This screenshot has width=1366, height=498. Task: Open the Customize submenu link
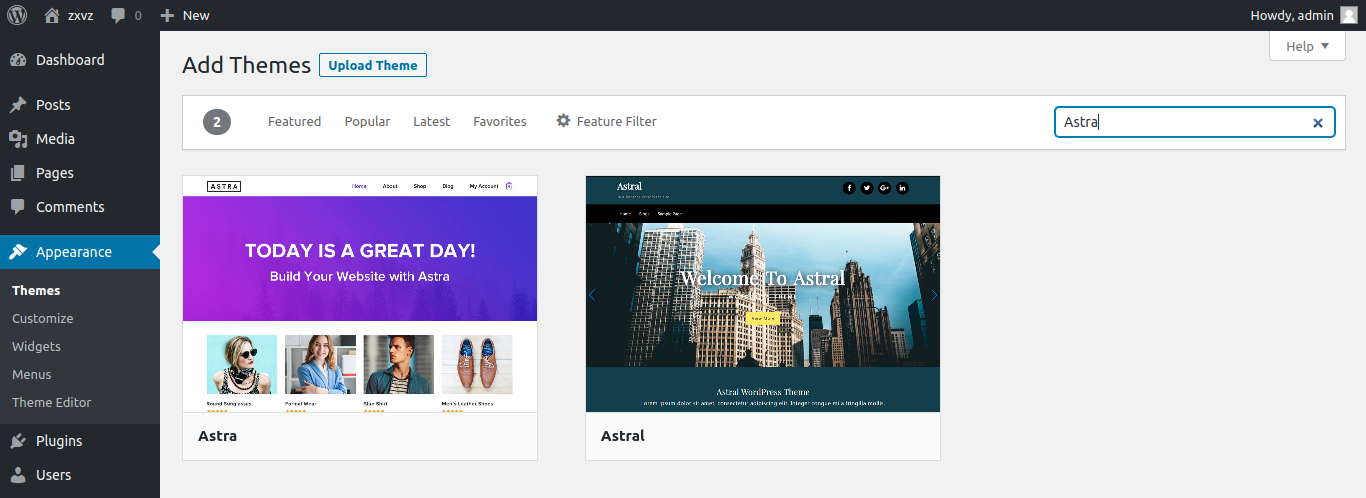click(42, 318)
